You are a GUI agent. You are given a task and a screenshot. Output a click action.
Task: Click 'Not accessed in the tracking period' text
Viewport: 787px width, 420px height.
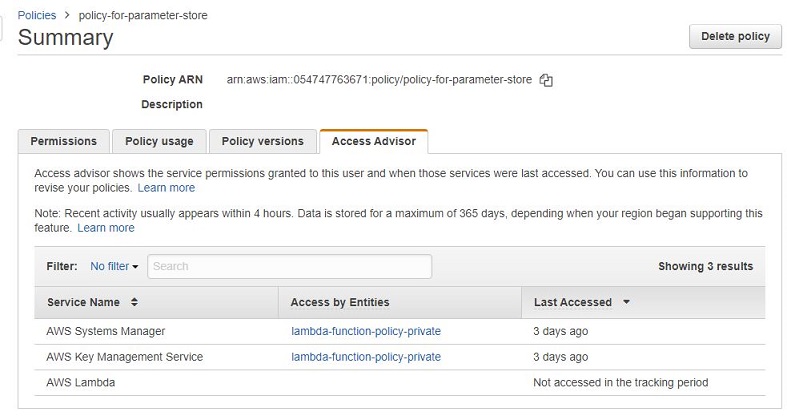[x=620, y=383]
